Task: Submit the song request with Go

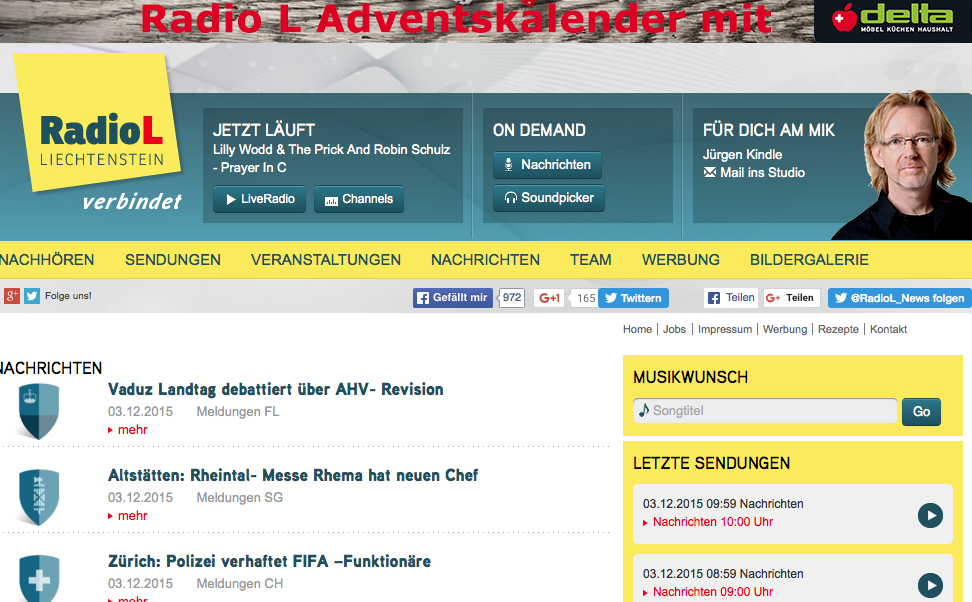Action: (921, 412)
